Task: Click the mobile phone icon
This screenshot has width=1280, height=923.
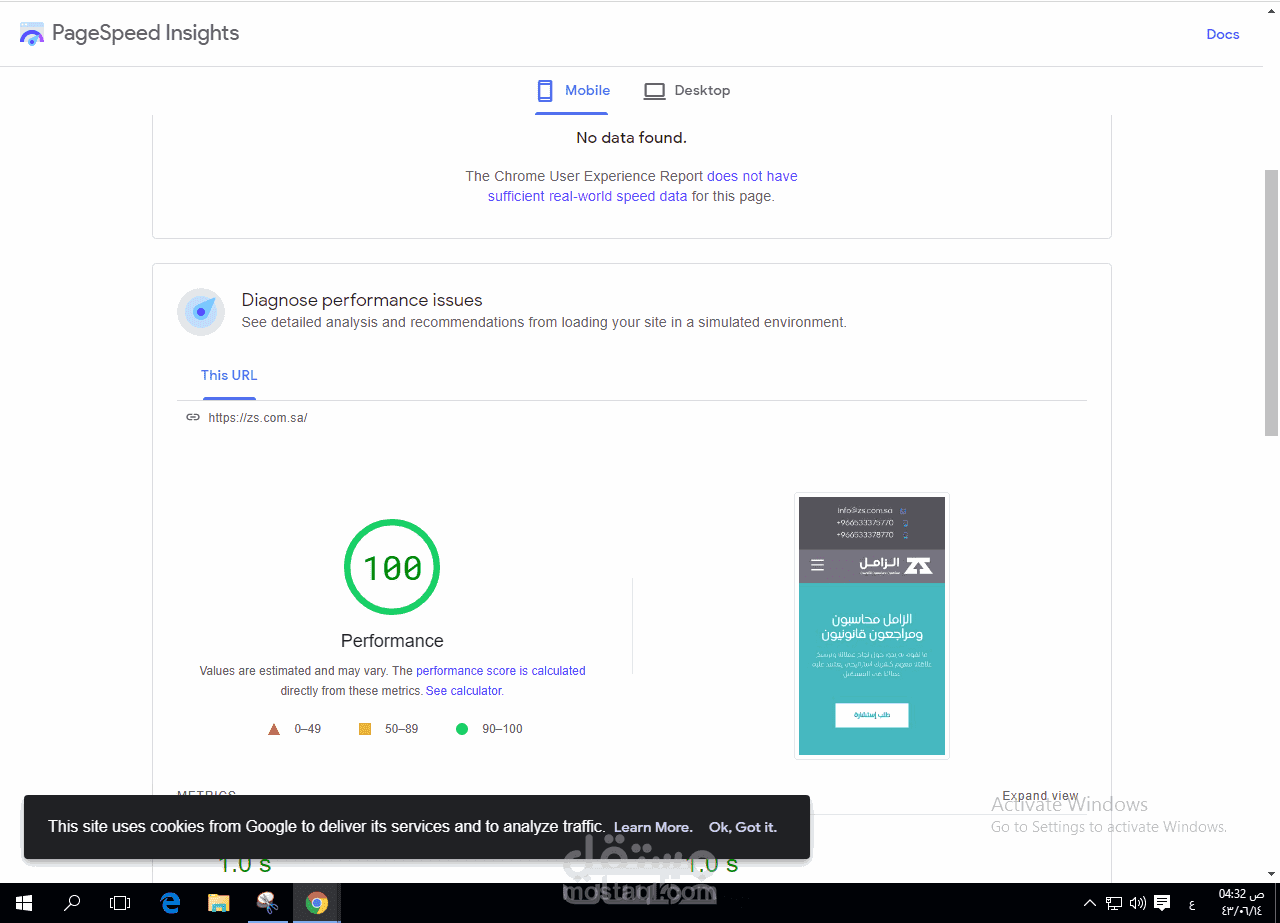Action: (545, 91)
